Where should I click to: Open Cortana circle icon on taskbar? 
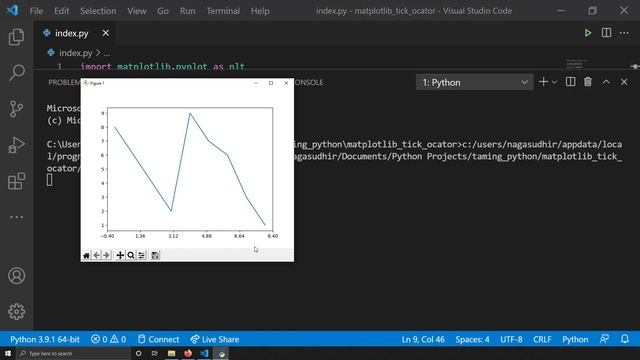point(138,353)
